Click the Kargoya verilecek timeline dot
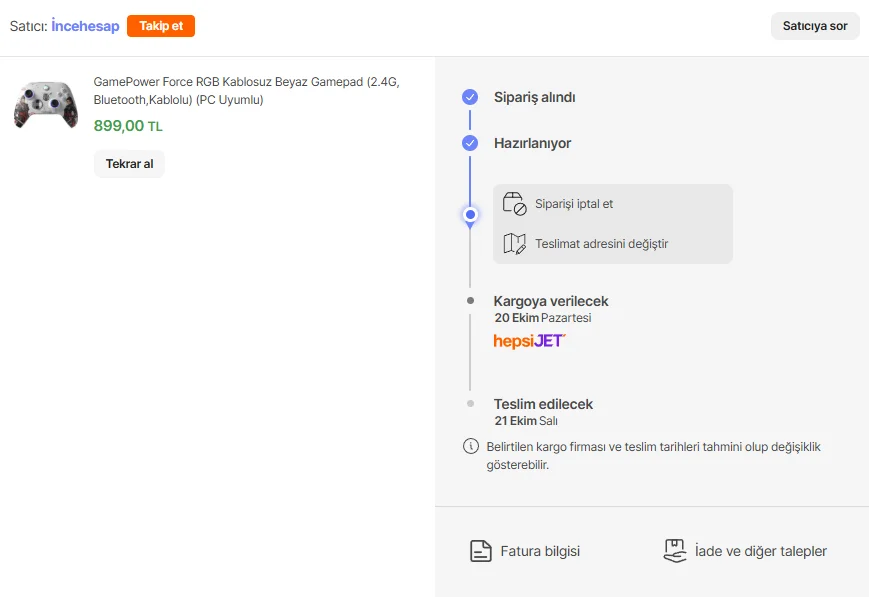Viewport: 869px width, 597px height. coord(470,300)
